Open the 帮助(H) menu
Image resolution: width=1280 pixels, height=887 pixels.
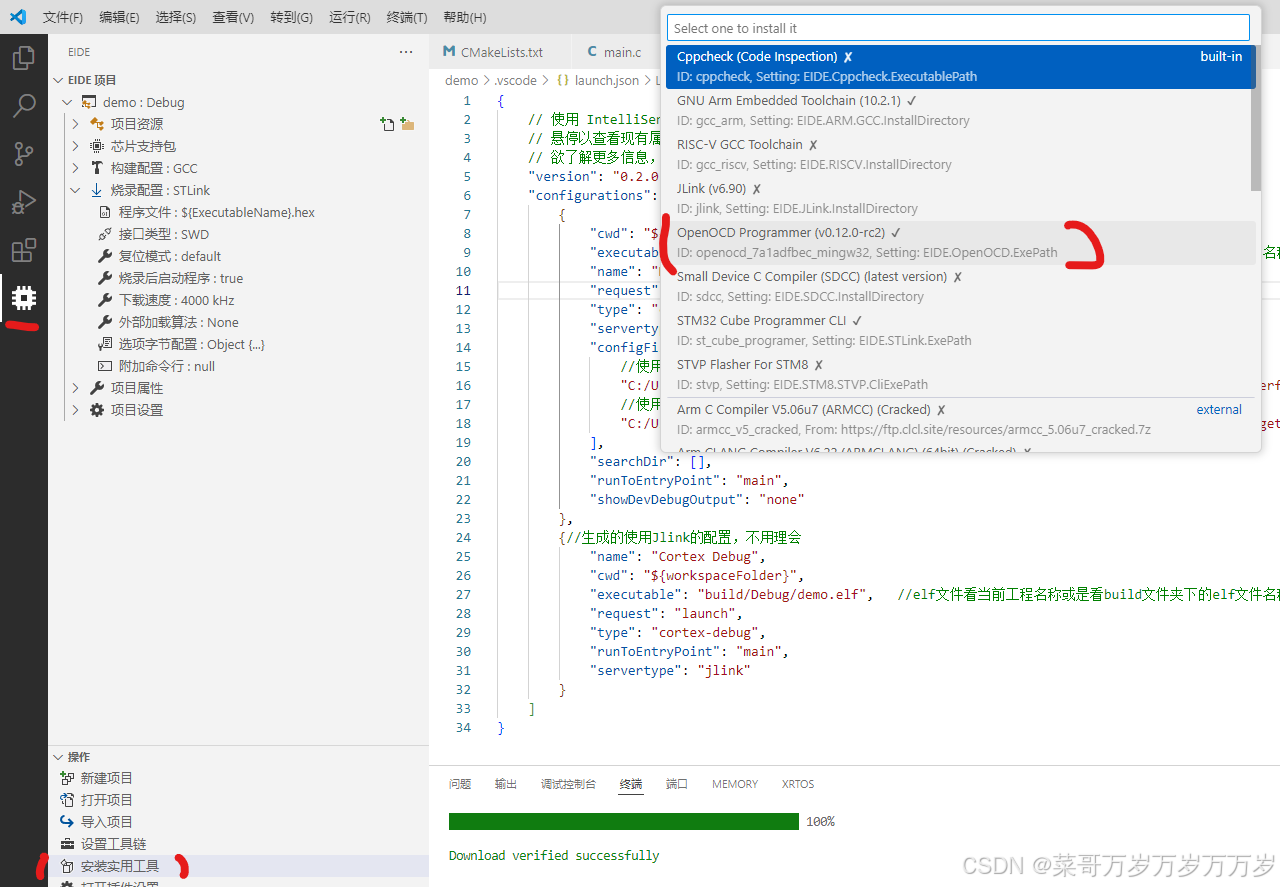(x=464, y=17)
